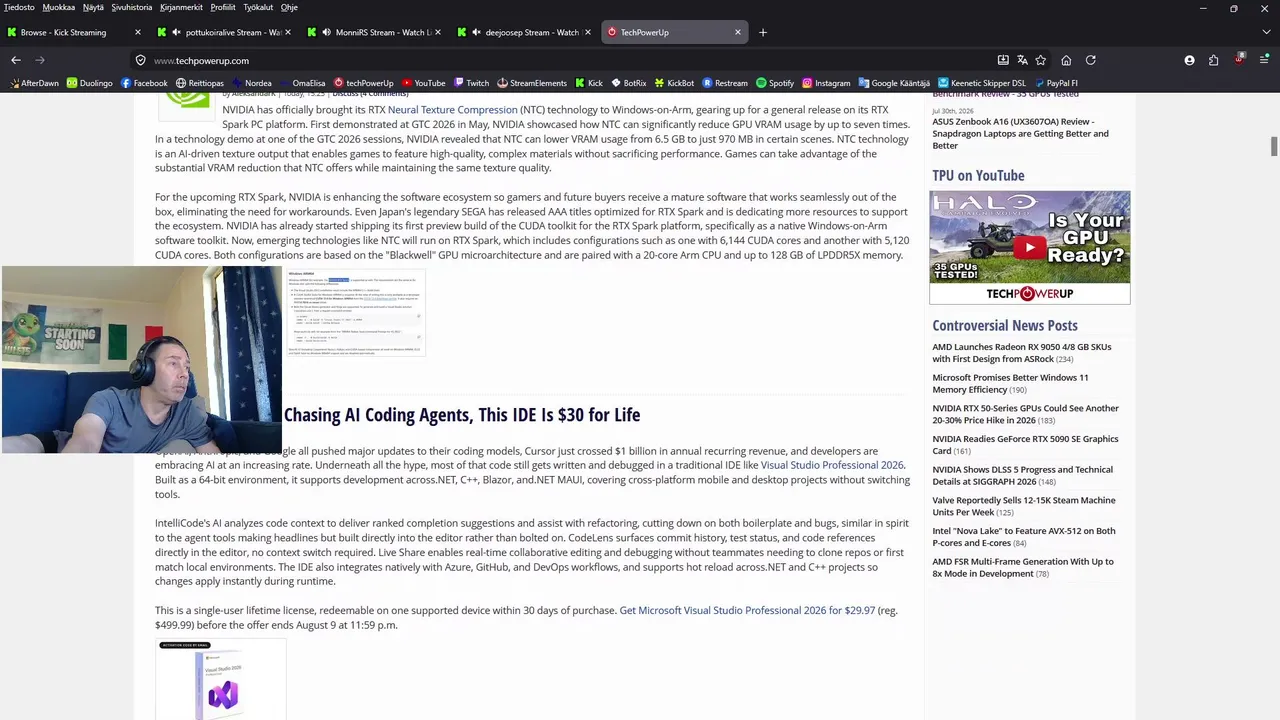Mute the MonniRS Stream tab audio

327,32
